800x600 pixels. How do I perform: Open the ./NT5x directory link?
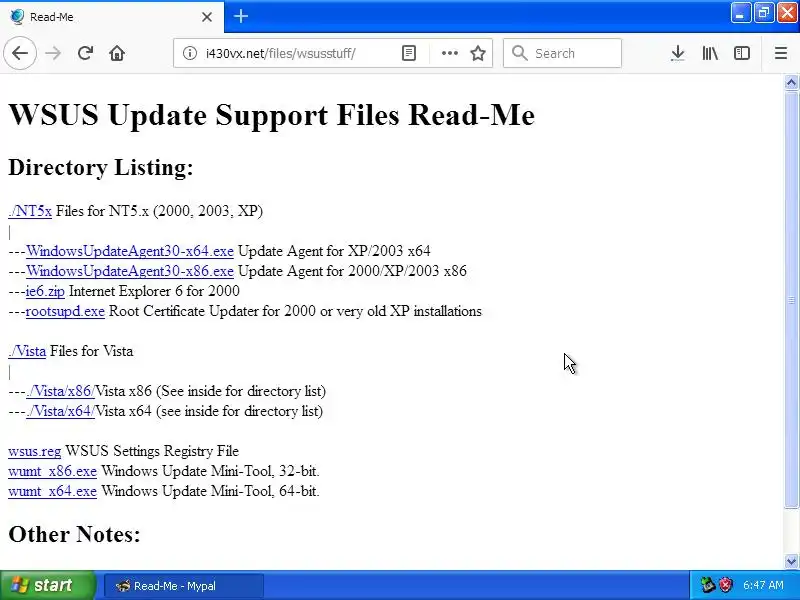pyautogui.click(x=30, y=211)
